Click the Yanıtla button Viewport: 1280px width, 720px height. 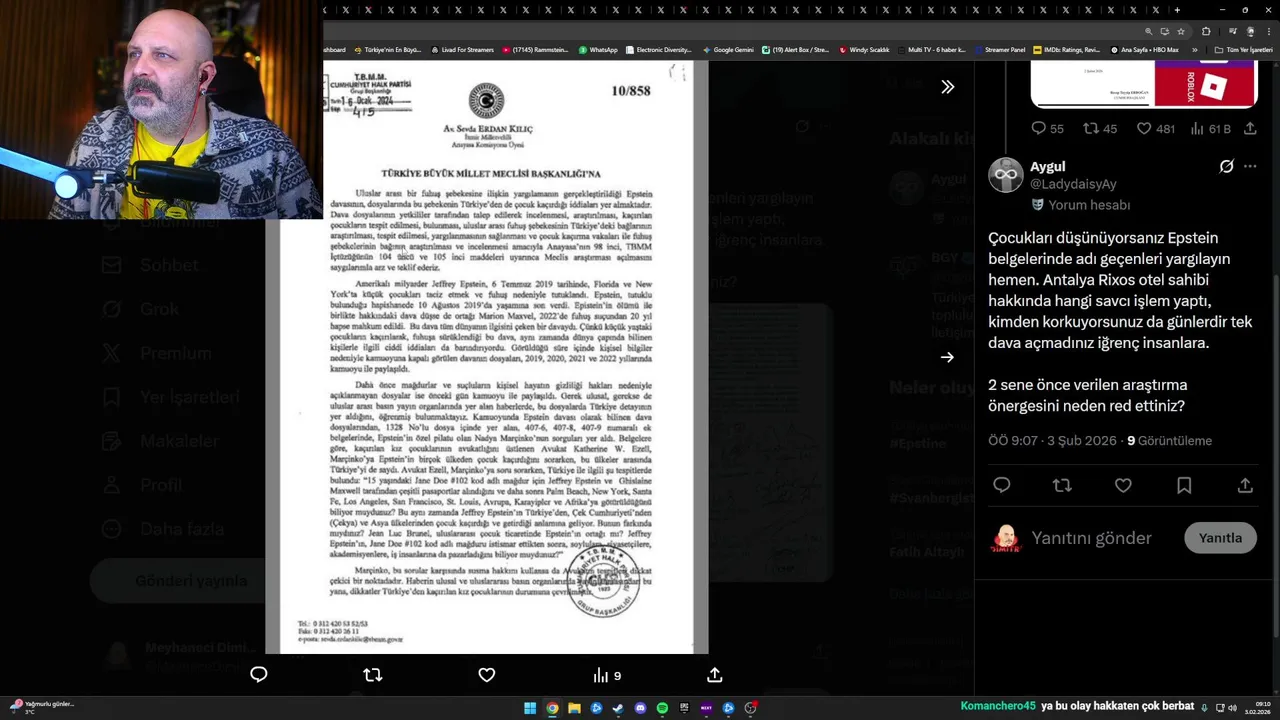(1220, 538)
